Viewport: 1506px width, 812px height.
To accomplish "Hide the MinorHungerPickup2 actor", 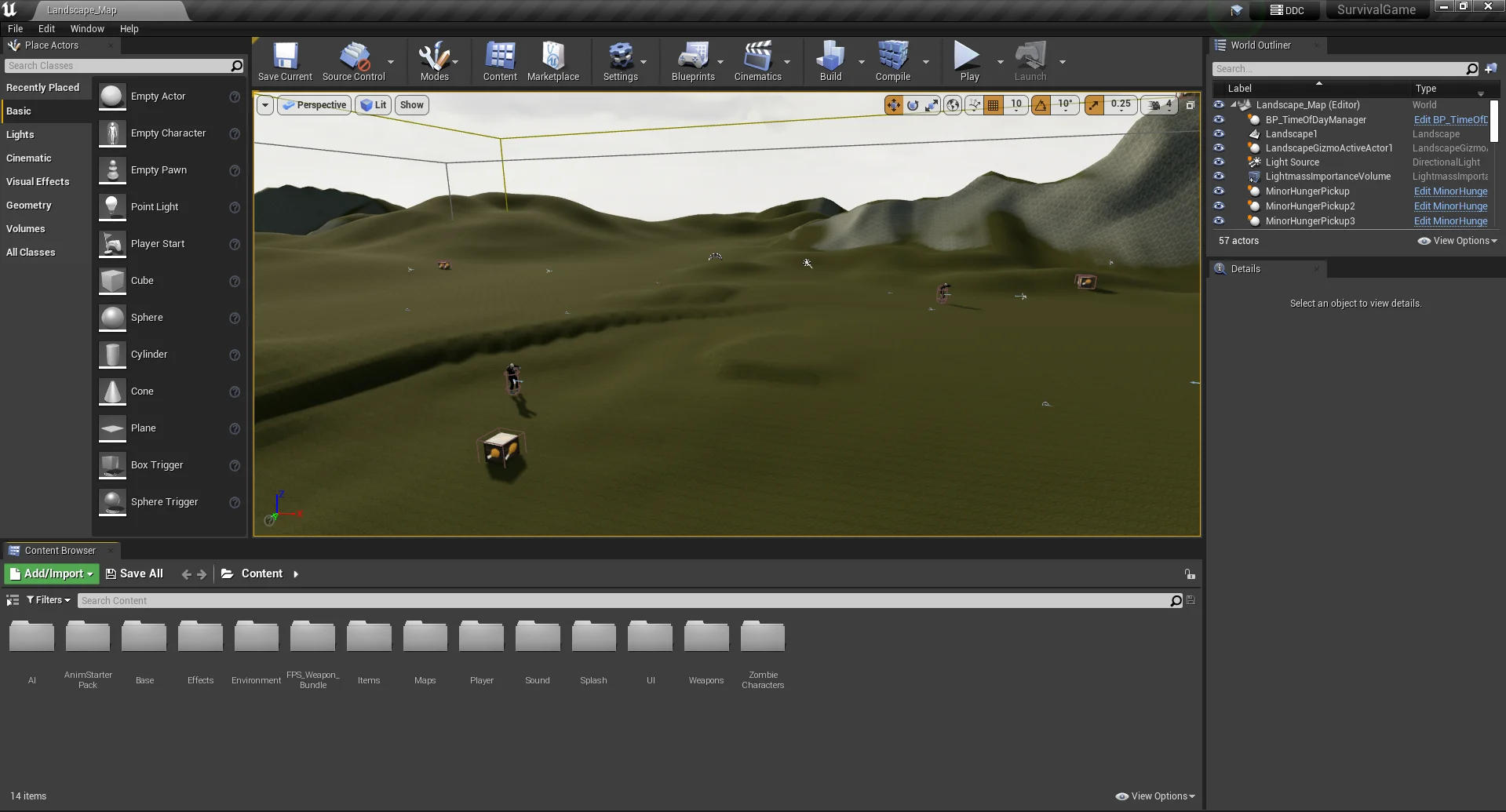I will click(1219, 206).
